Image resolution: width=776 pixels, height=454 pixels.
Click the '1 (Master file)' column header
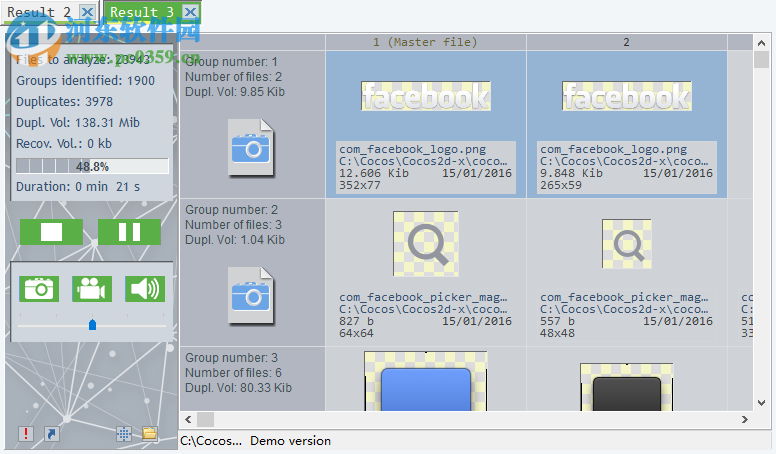point(426,42)
